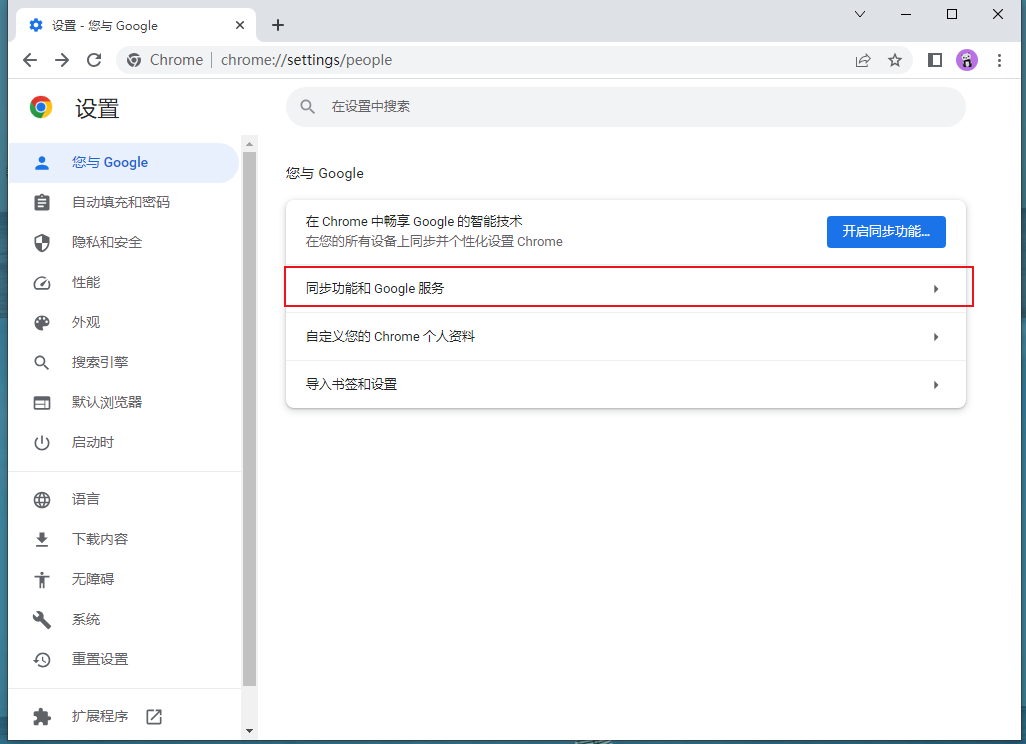The image size is (1026, 744).
Task: Open 无障碍 settings section
Action: coord(124,580)
